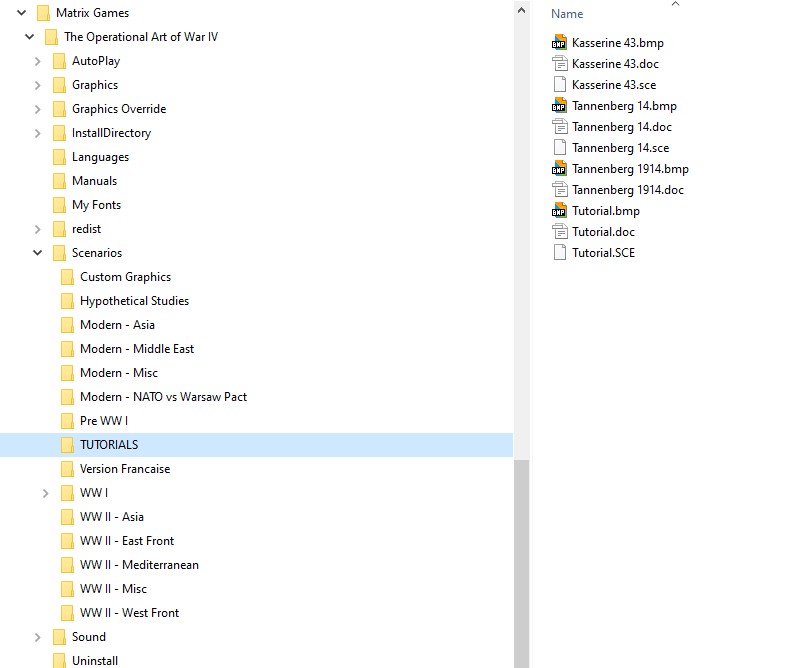Screen dimensions: 786x668
Task: Expand the AutoPlay folder chevron
Action: pos(38,61)
